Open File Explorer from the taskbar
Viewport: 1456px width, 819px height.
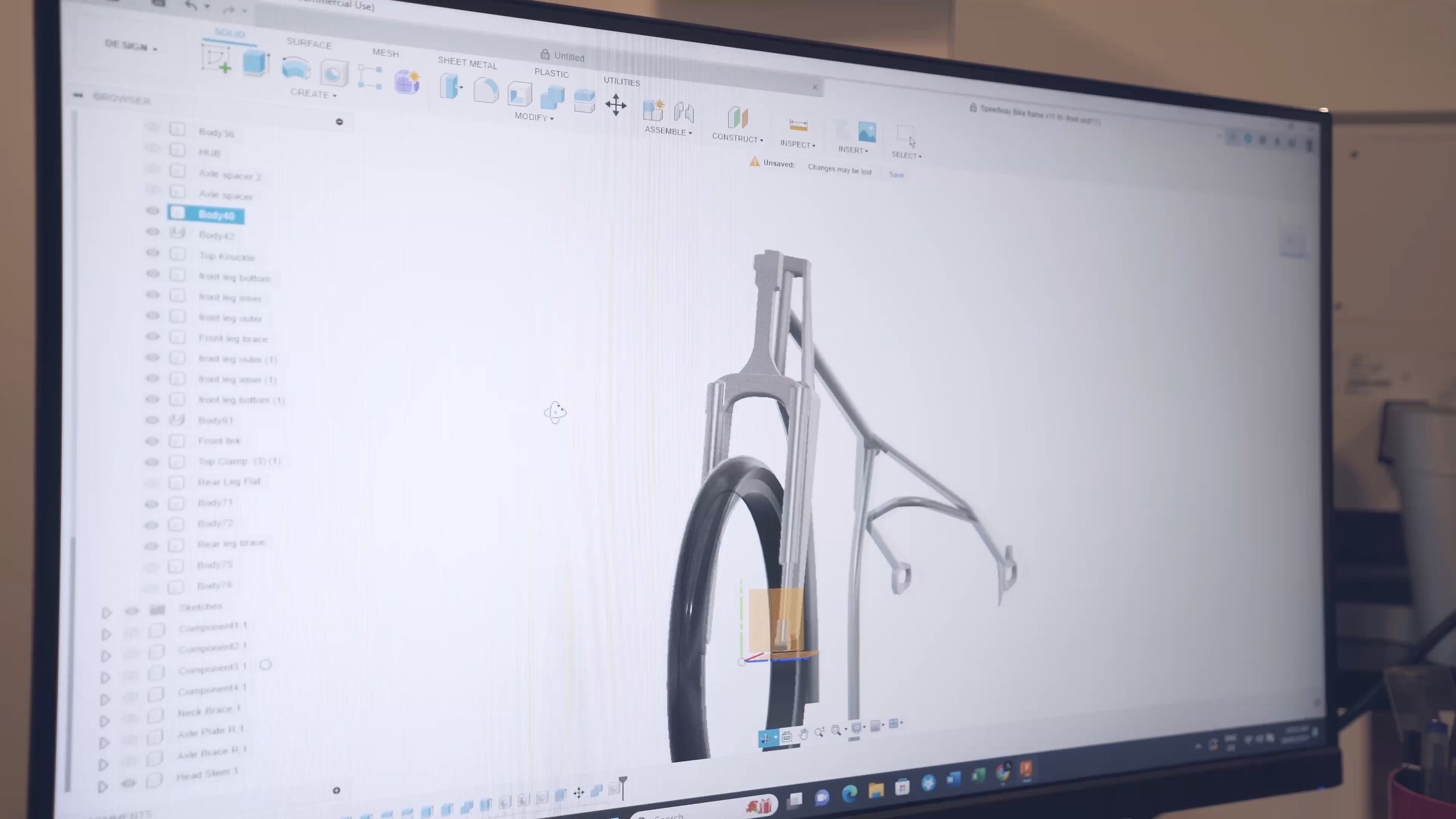pyautogui.click(x=876, y=790)
